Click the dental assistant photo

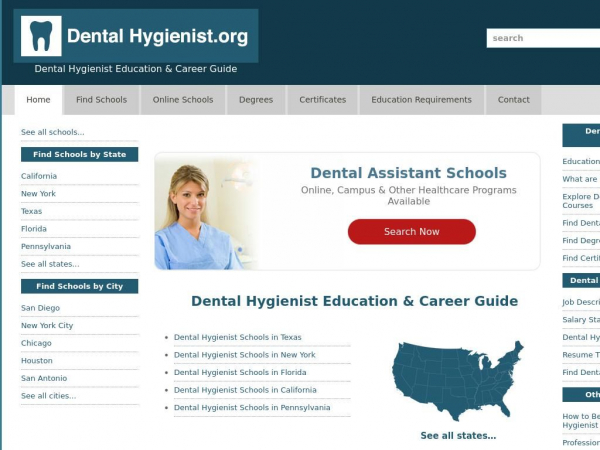207,214
